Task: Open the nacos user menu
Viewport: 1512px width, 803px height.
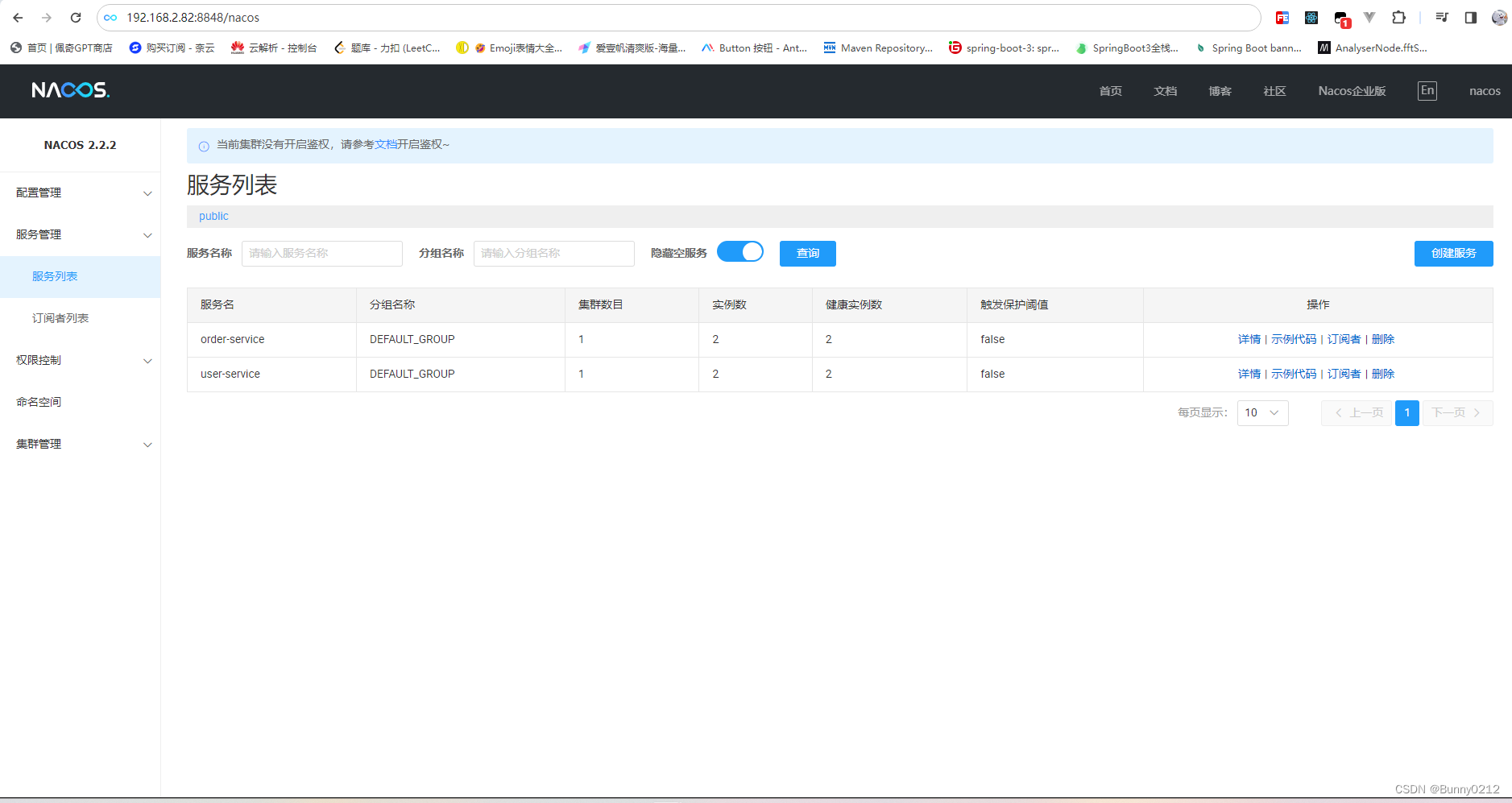Action: (1485, 91)
